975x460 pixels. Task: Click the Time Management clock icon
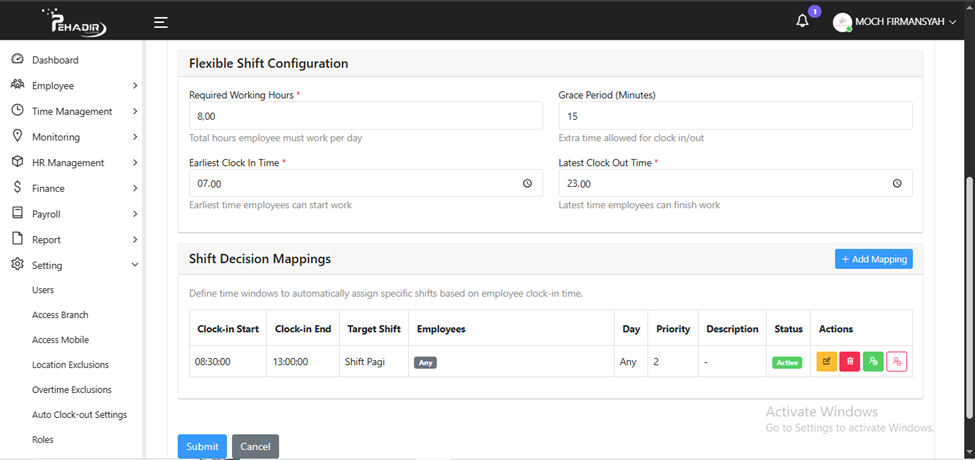pos(17,111)
